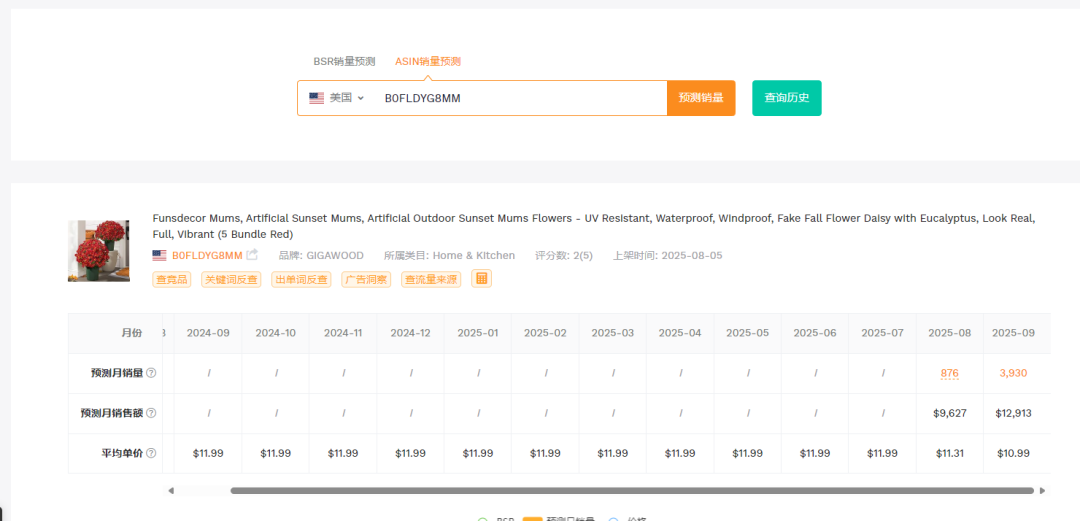Click the 查流量来源 tag button
Image resolution: width=1080 pixels, height=521 pixels.
pyautogui.click(x=431, y=280)
